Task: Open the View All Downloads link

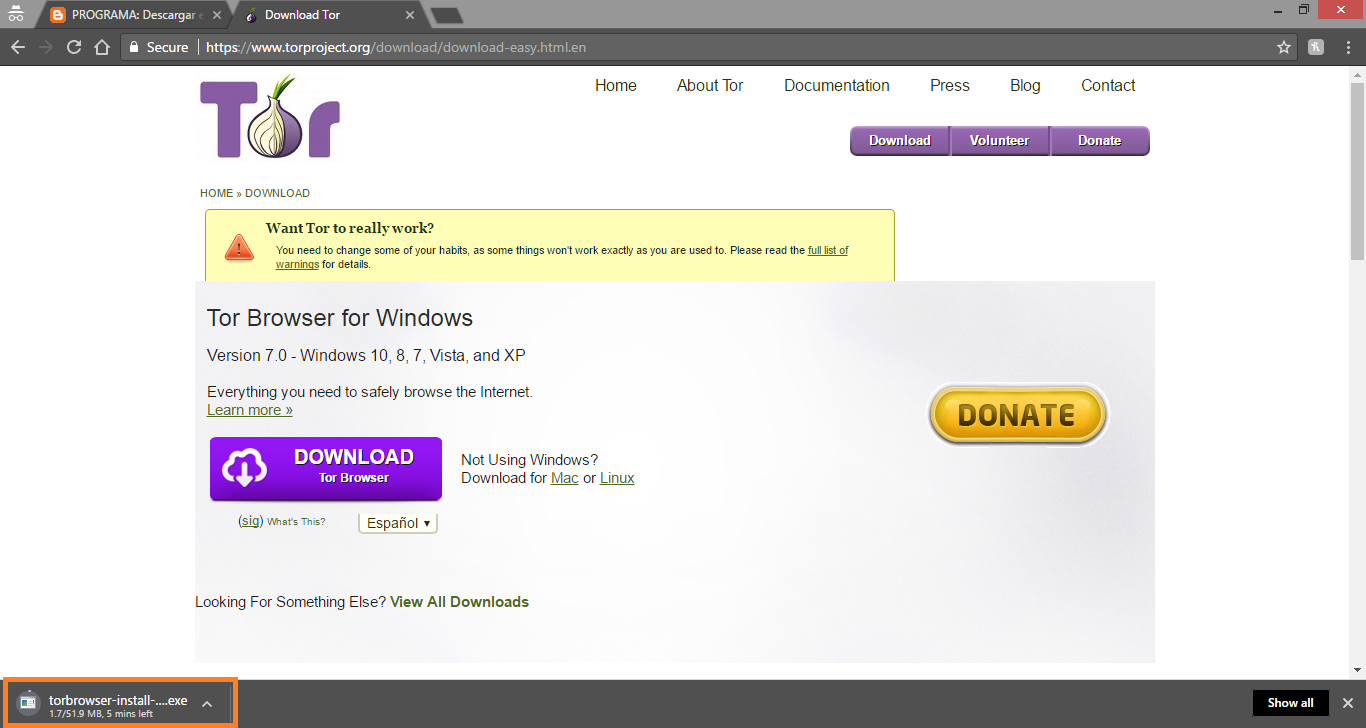Action: 460,602
